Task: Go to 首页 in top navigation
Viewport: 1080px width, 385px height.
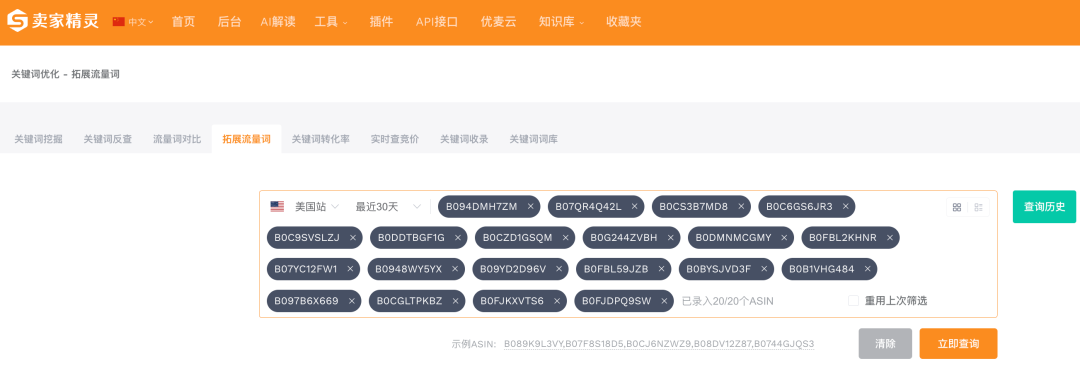Action: coord(183,22)
